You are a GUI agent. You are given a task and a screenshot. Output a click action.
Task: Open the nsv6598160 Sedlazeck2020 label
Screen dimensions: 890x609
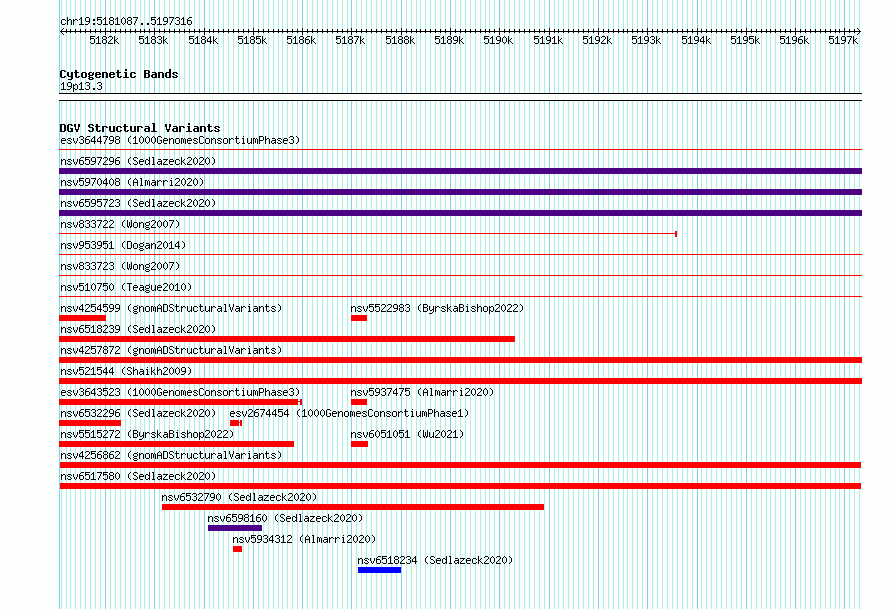(285, 518)
